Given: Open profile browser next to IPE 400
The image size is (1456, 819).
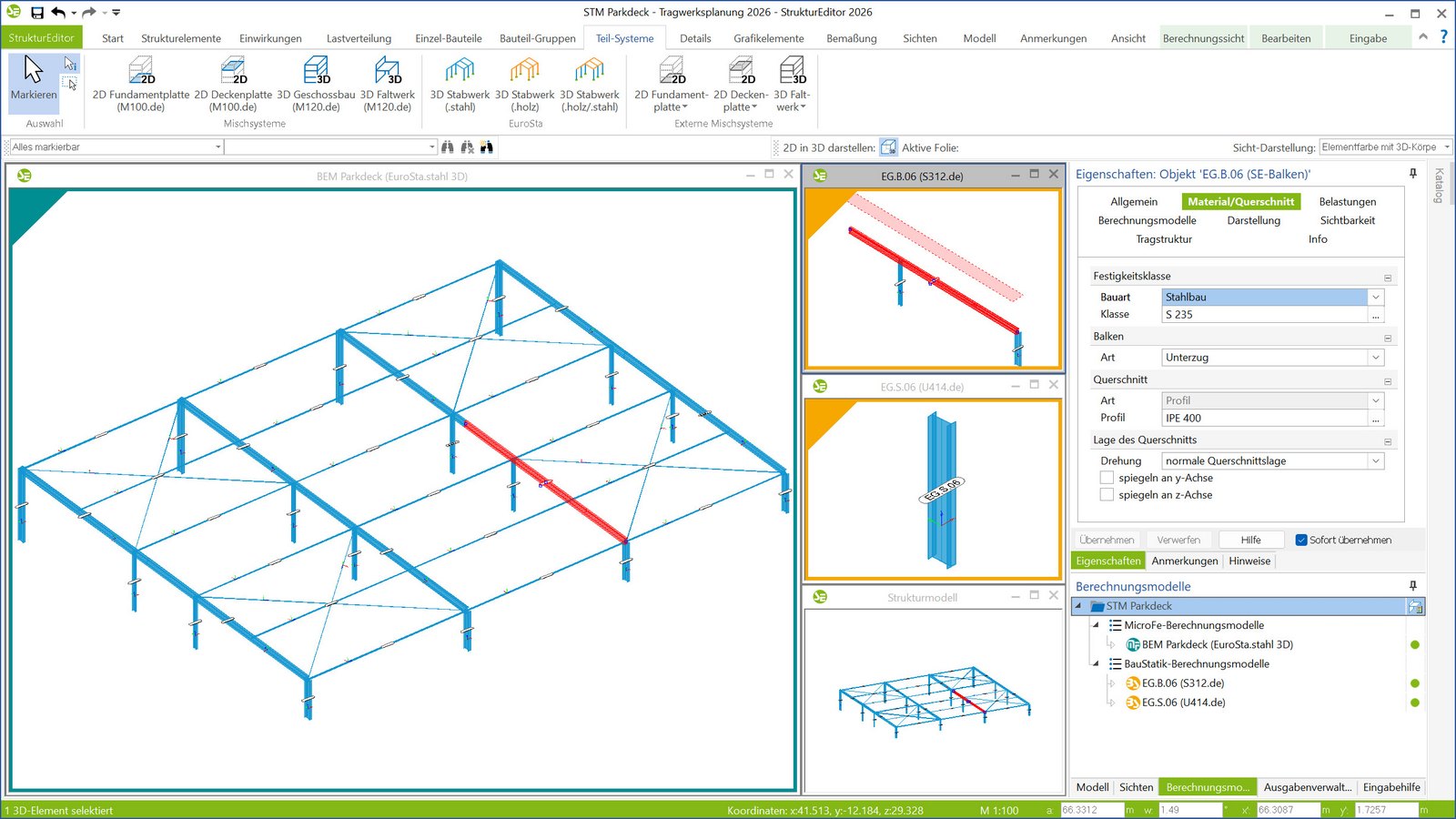Looking at the screenshot, I should pos(1376,419).
